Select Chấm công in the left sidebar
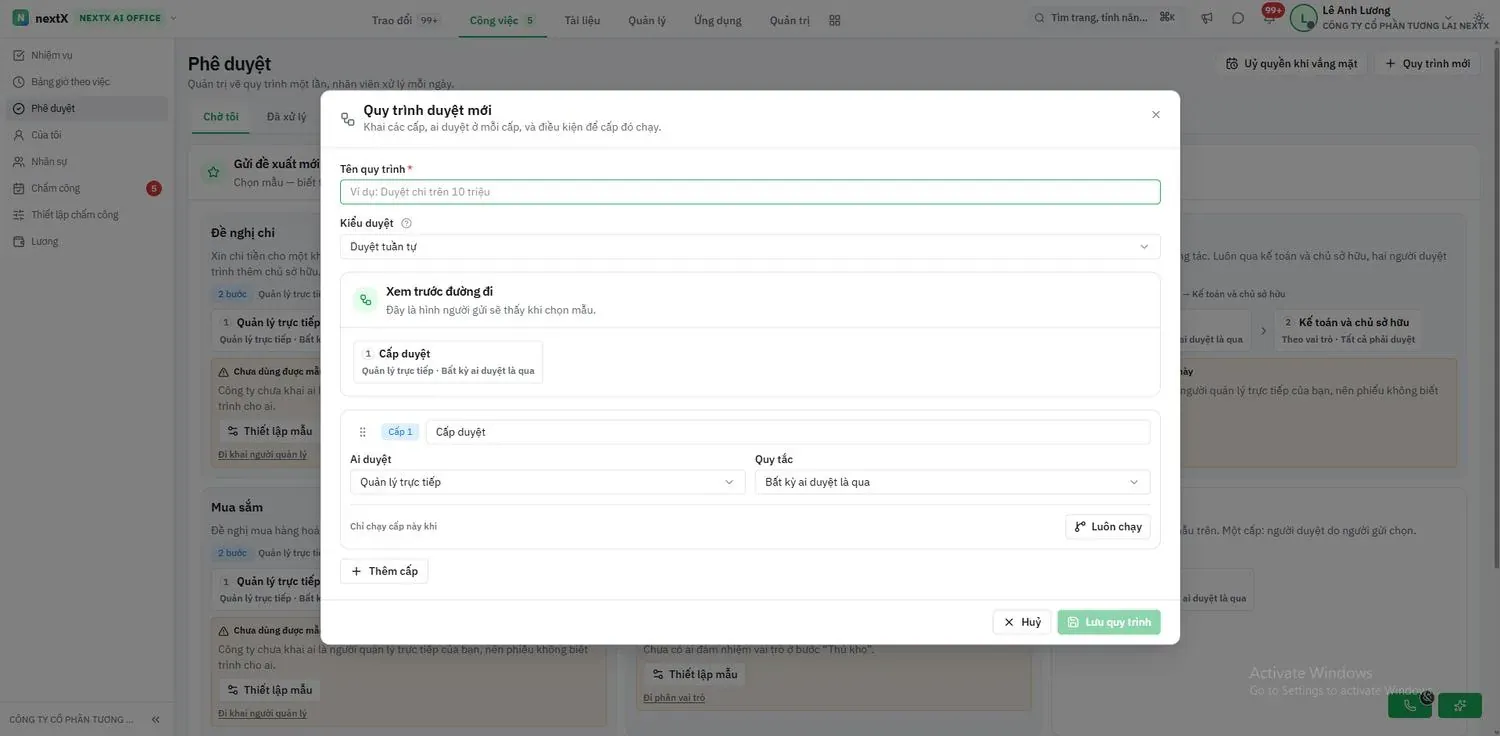The width and height of the screenshot is (1500, 736). tap(55, 188)
